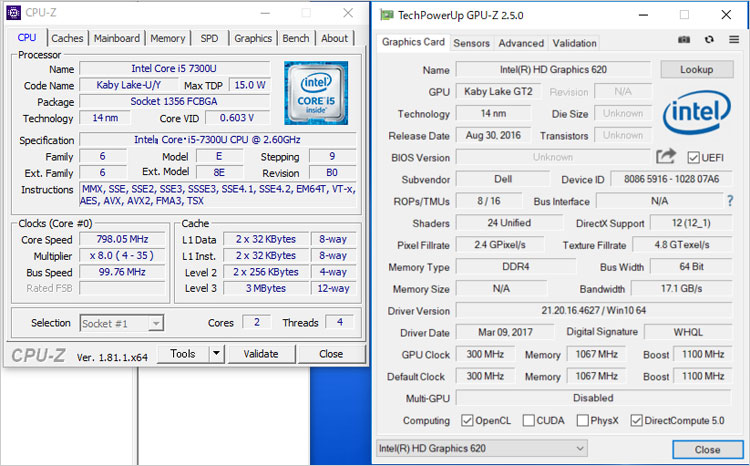Click the Driver Version value 21.20.16.4627 / Win10 64
This screenshot has height=466, width=750.
point(594,310)
